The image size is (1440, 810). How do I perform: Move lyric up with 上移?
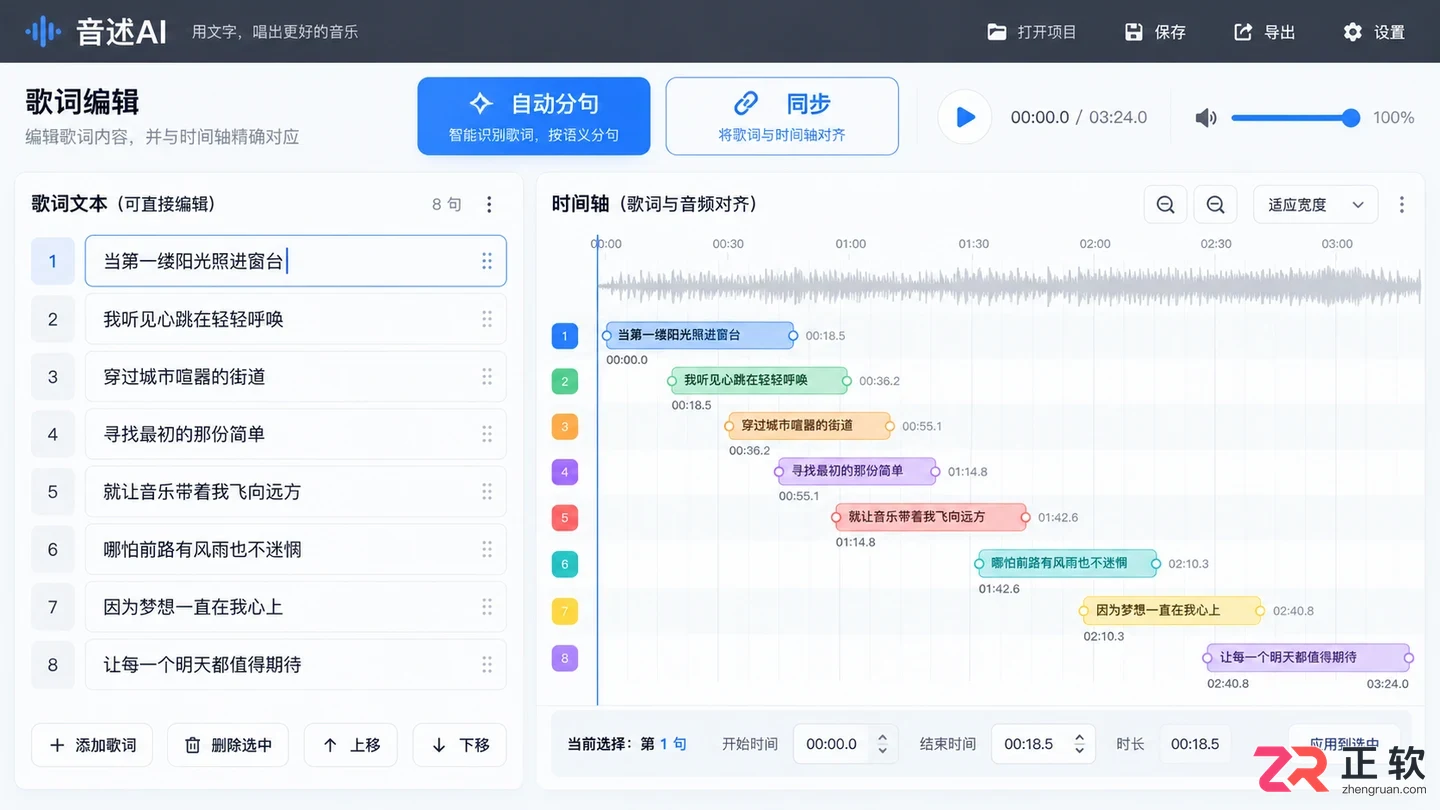click(351, 745)
